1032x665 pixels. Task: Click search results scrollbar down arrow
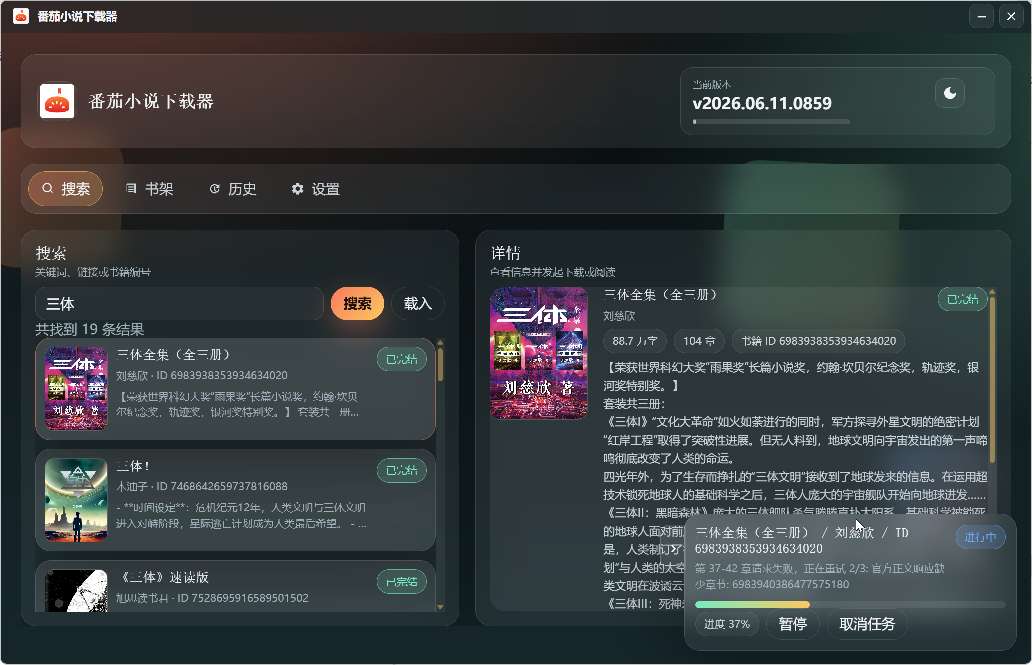[440, 607]
